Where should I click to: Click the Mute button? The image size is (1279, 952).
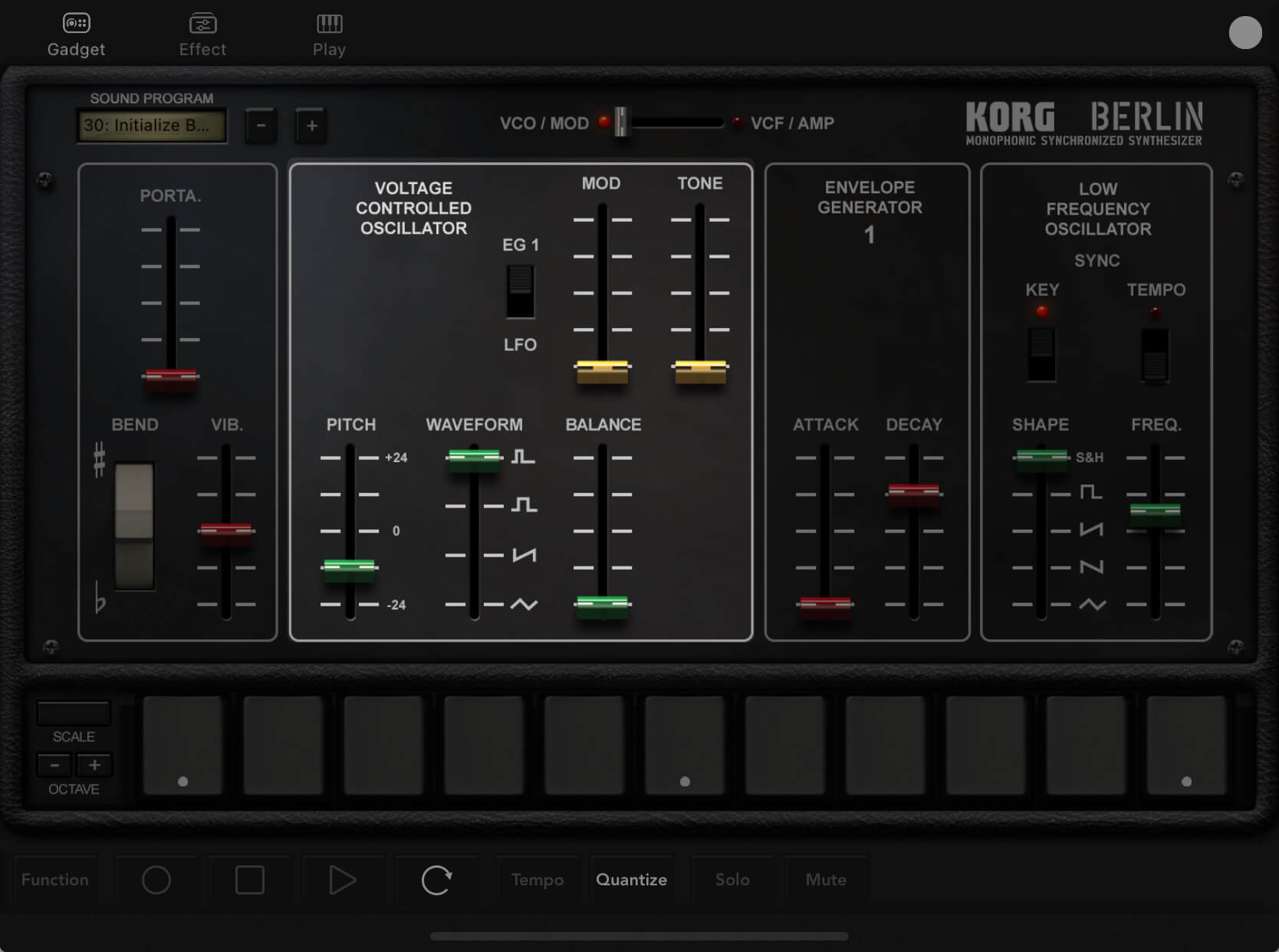(x=825, y=880)
